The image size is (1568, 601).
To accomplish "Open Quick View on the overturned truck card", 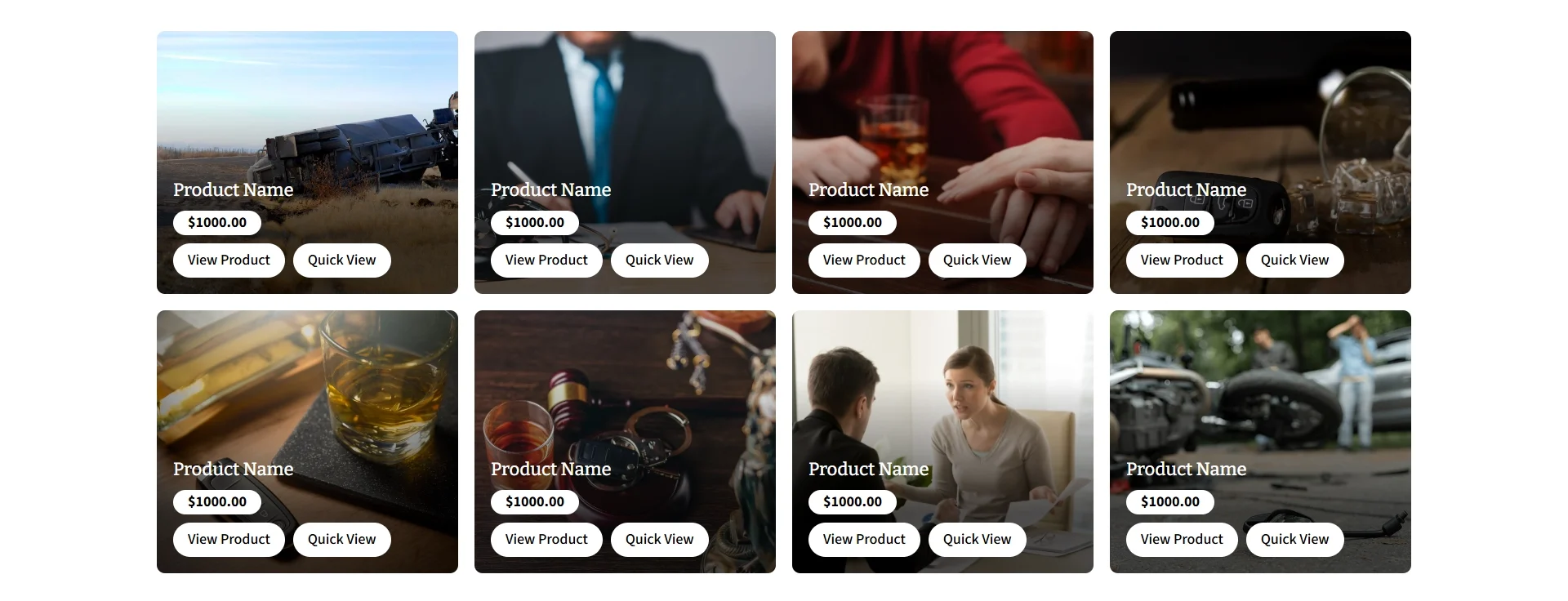I will pyautogui.click(x=341, y=260).
